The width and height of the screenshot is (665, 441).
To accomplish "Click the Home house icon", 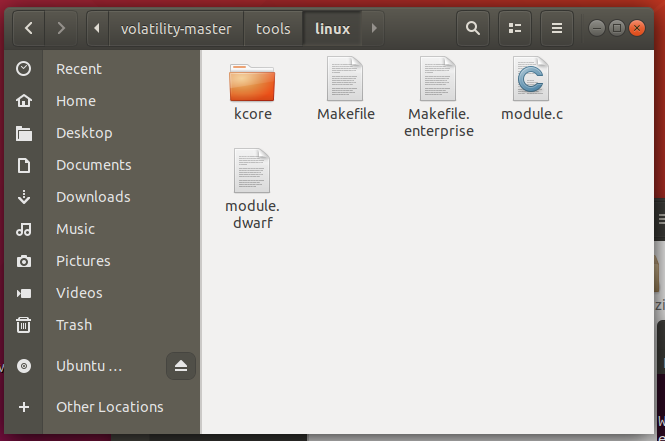I will click(x=24, y=101).
